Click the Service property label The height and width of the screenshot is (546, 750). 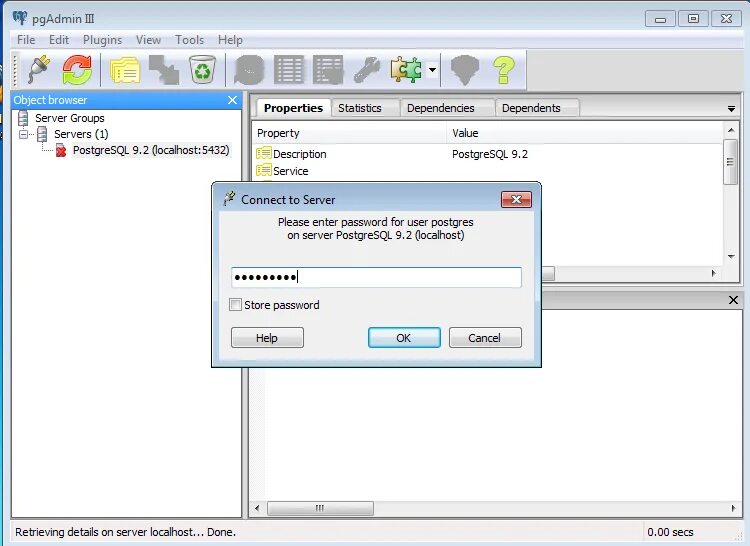click(x=291, y=171)
